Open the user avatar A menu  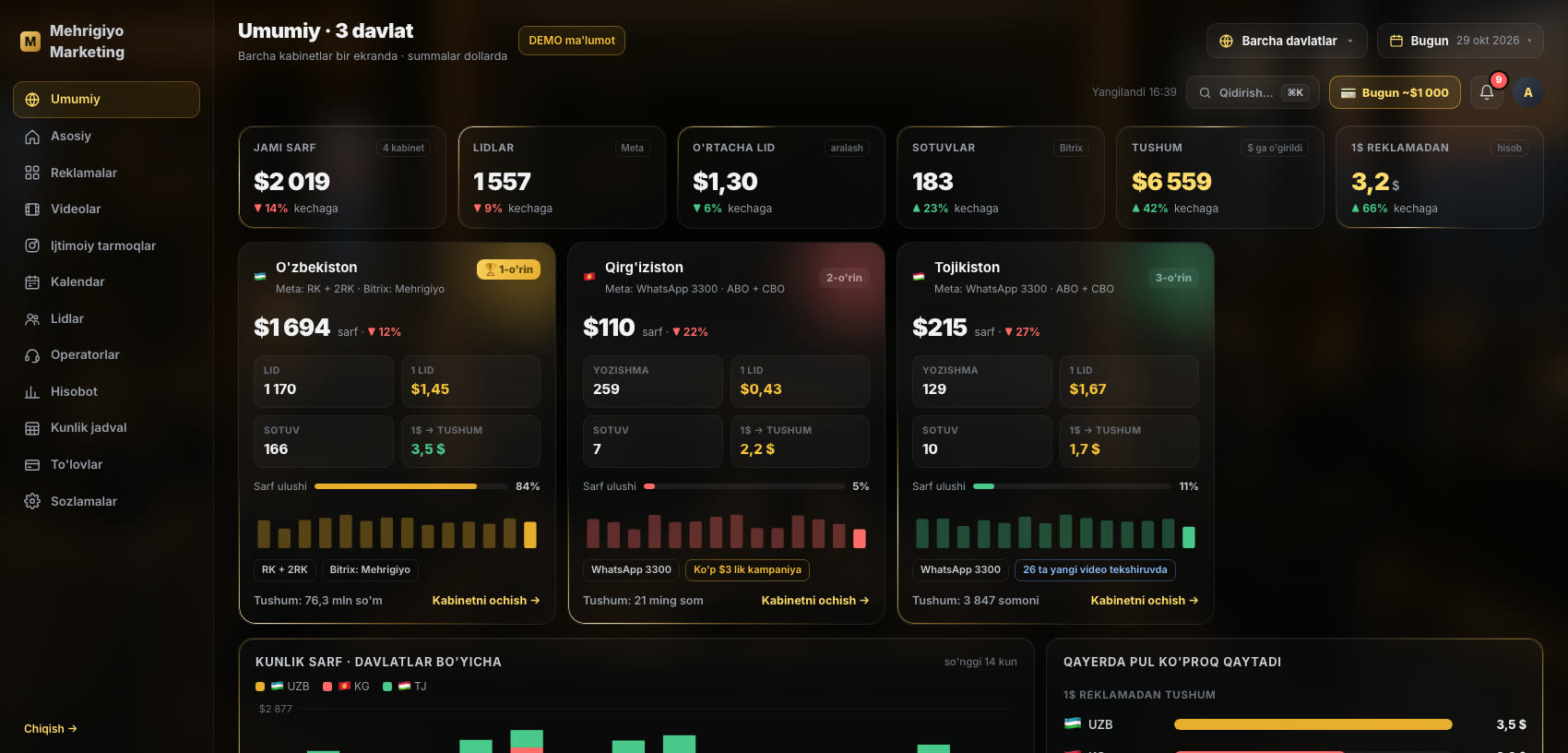pyautogui.click(x=1528, y=92)
